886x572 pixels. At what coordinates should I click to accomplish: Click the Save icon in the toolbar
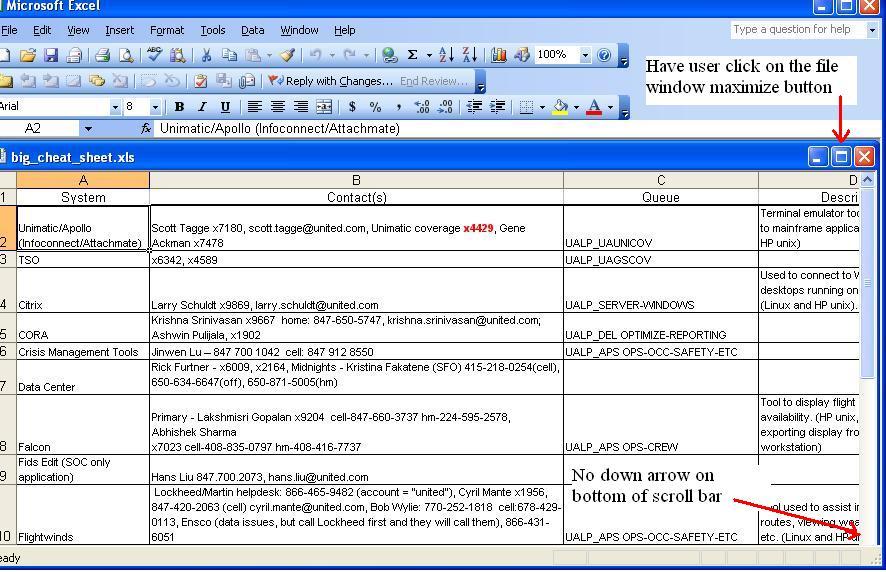[51, 56]
